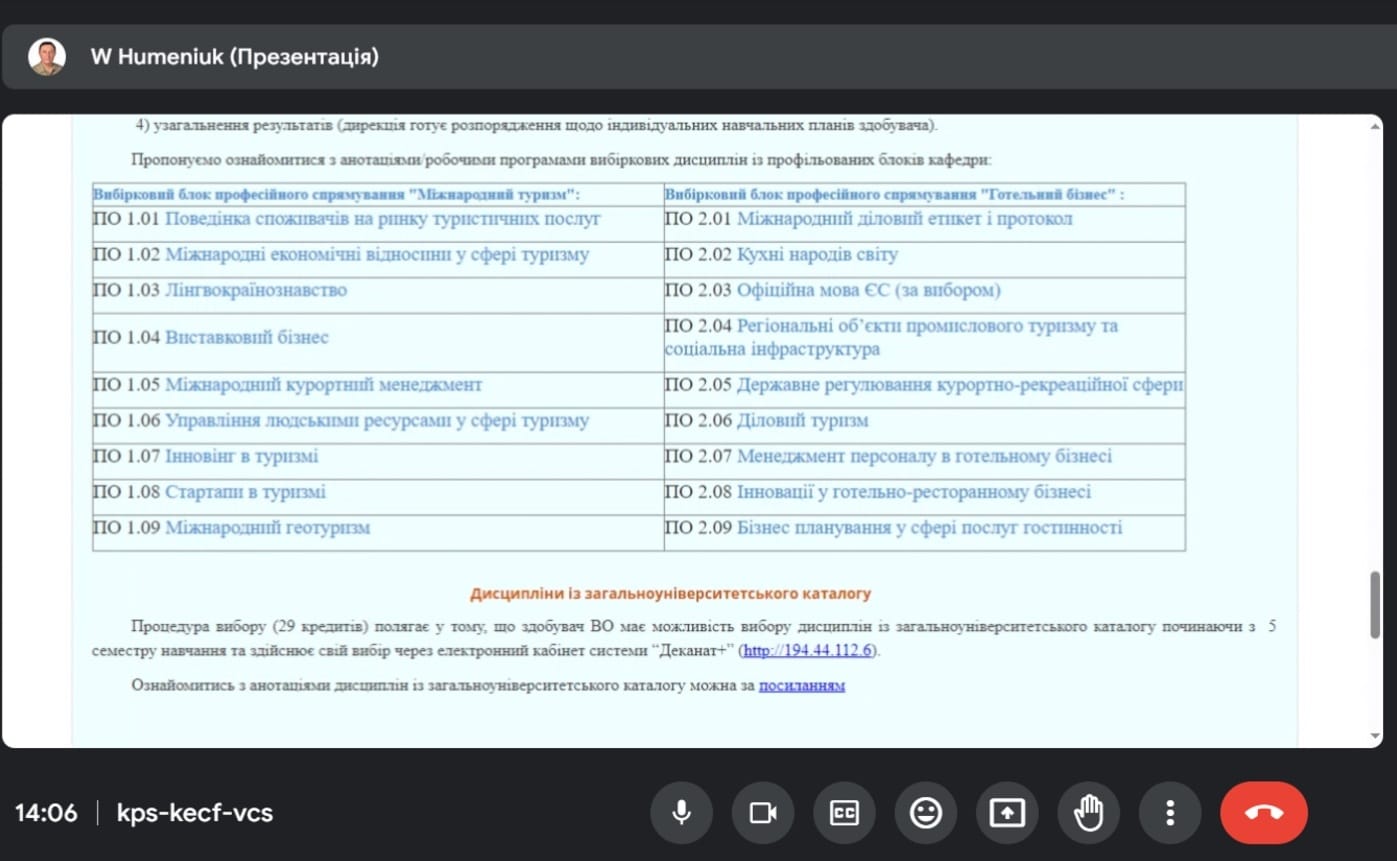Raise your hand in the meeting
This screenshot has width=1397, height=861.
point(1088,813)
